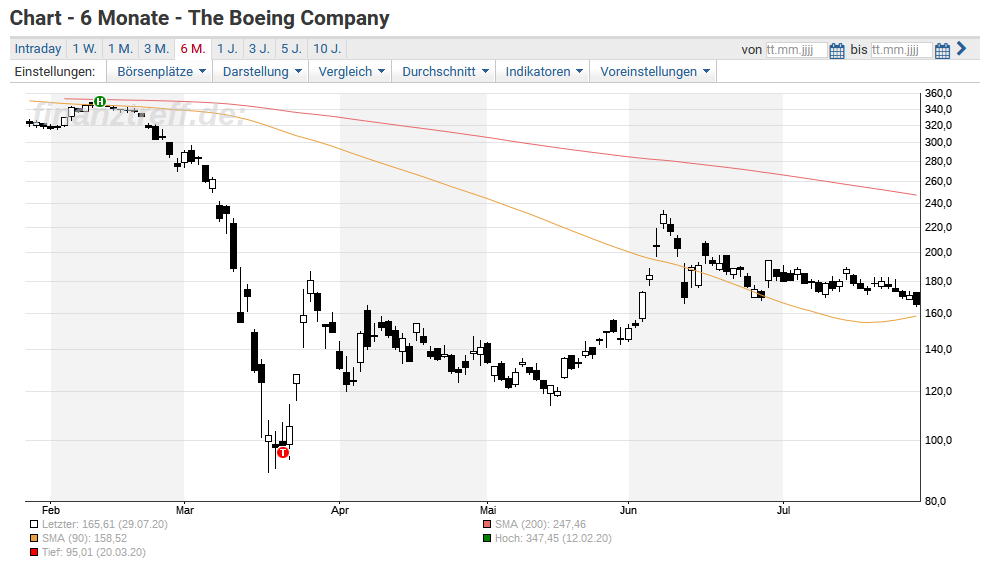Image resolution: width=988 pixels, height=574 pixels.
Task: Click the green Hoch legend swatch
Action: coord(486,538)
